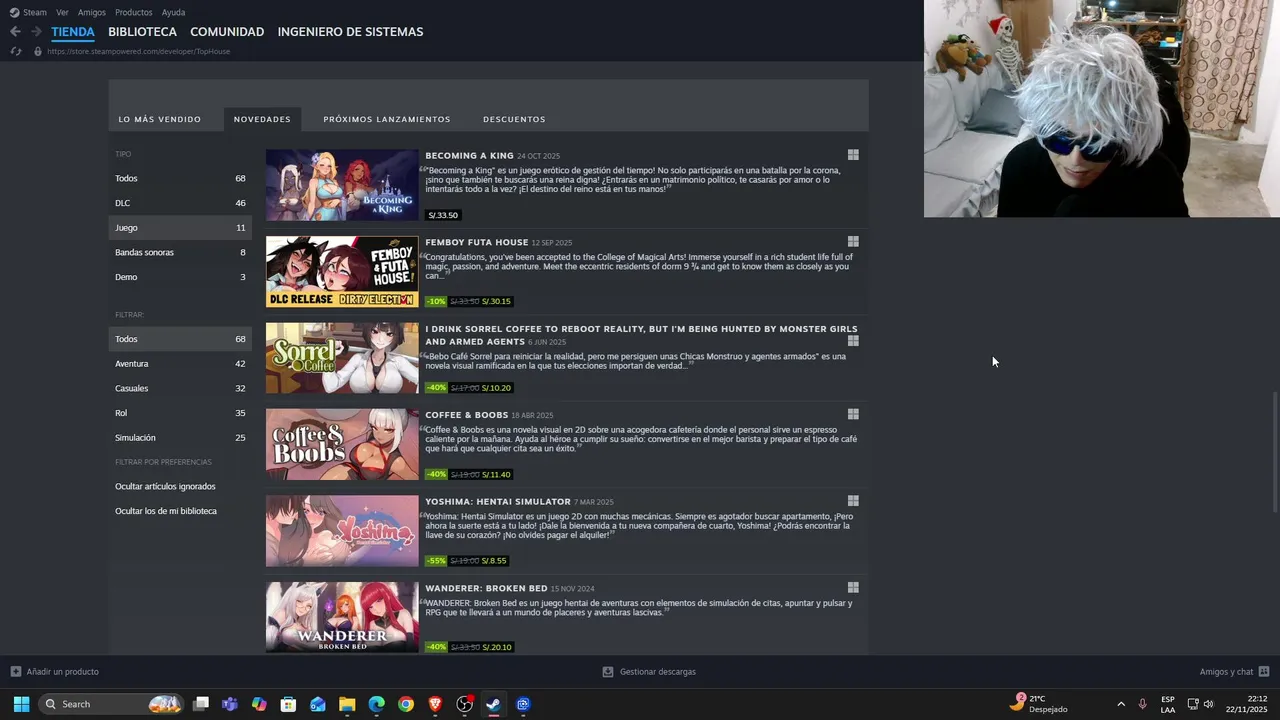Click Windows platform icon for Coffee & Boobs
The width and height of the screenshot is (1280, 720).
click(853, 414)
